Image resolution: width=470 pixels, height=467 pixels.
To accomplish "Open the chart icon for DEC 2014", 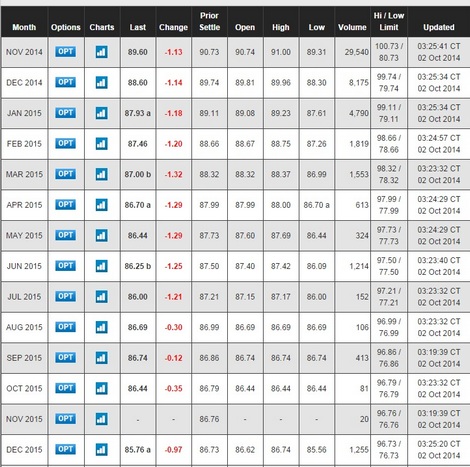I will point(101,82).
